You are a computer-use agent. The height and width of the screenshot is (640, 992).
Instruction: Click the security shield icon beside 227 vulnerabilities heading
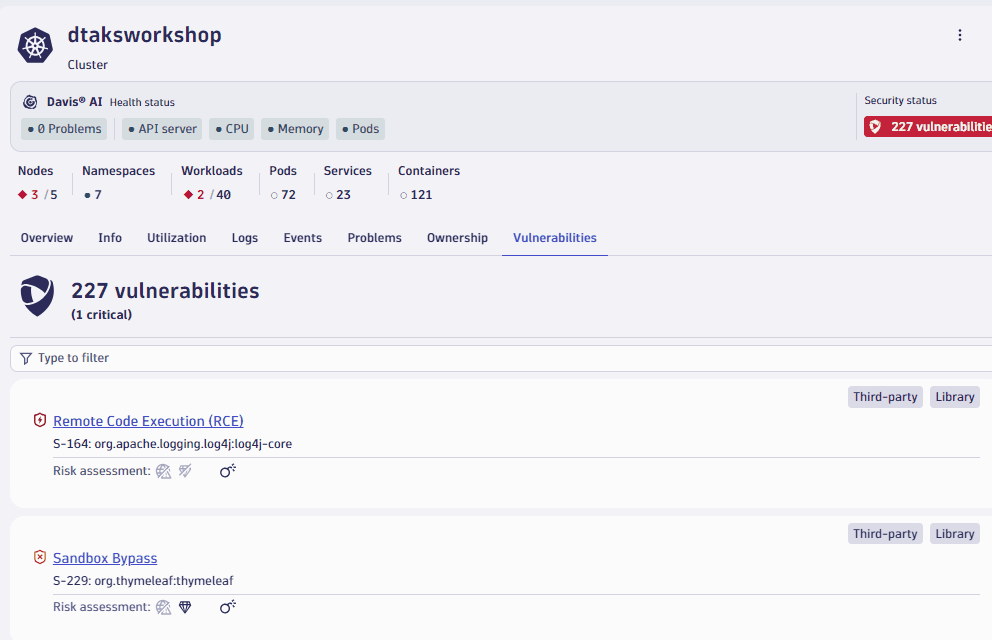pyautogui.click(x=38, y=297)
